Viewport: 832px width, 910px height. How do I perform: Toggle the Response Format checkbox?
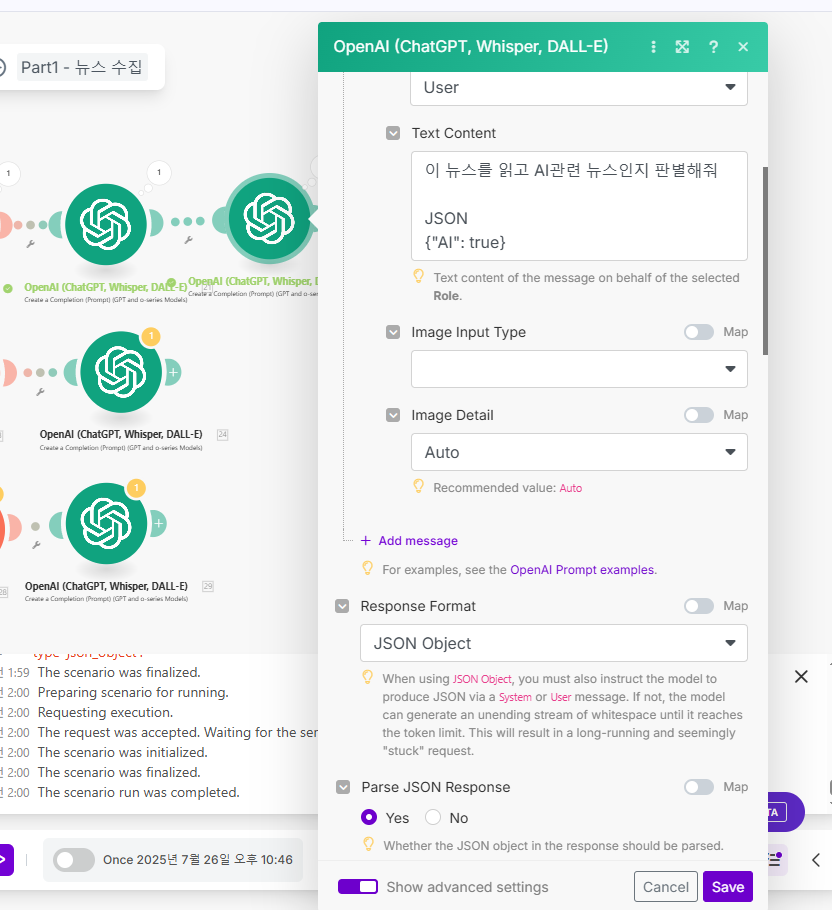tap(342, 606)
